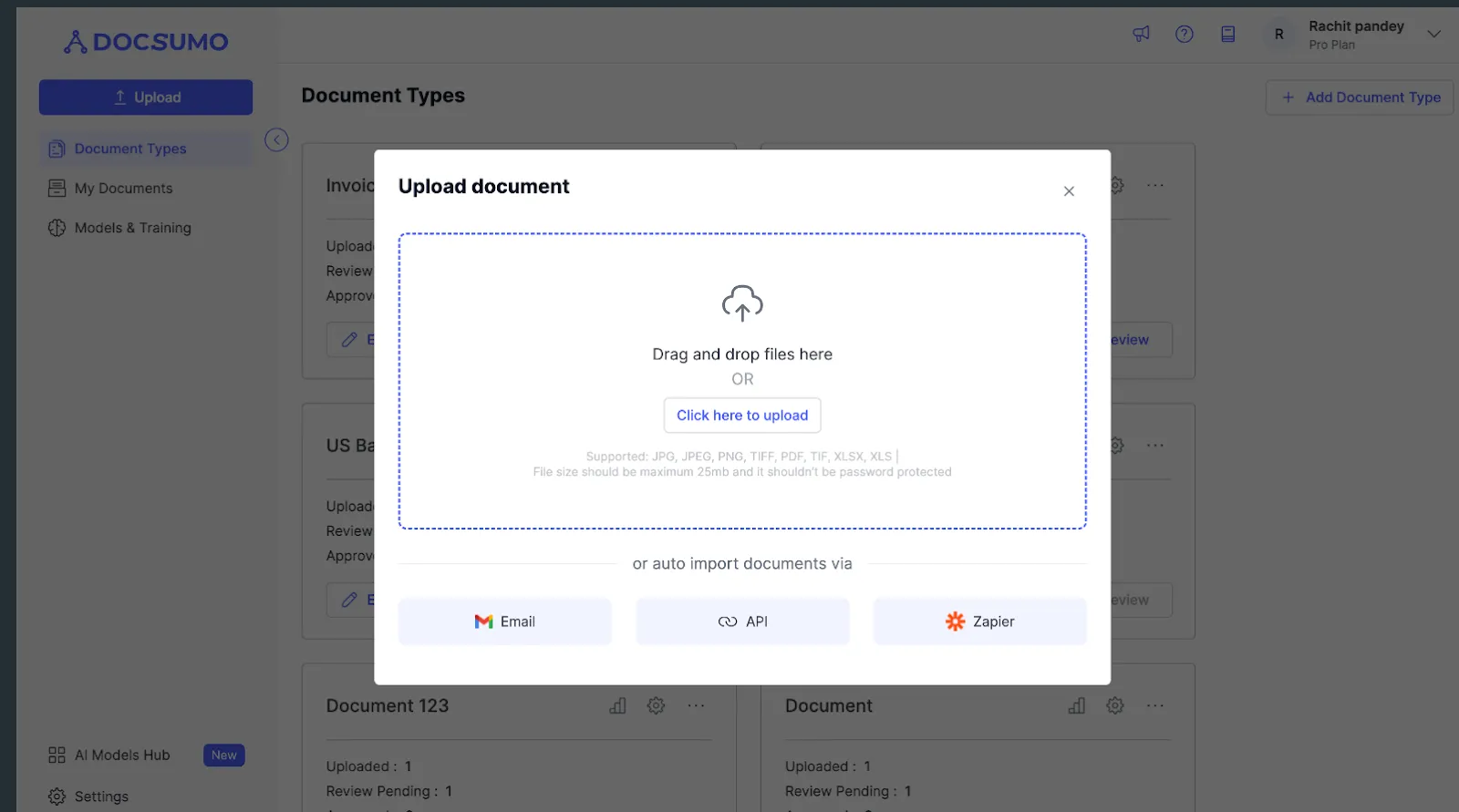This screenshot has height=812, width=1459.
Task: Click Add Document Type button
Action: pyautogui.click(x=1360, y=97)
